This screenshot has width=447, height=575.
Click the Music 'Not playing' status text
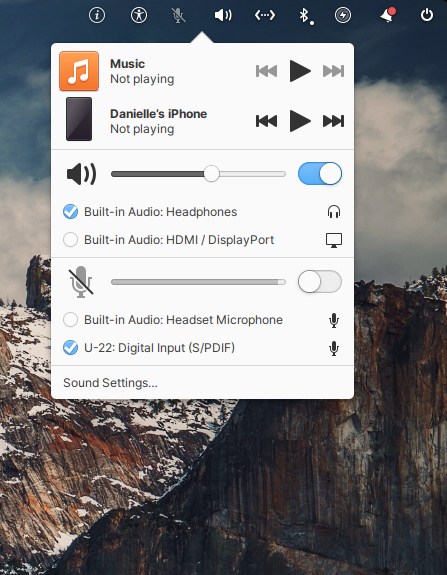click(x=142, y=79)
